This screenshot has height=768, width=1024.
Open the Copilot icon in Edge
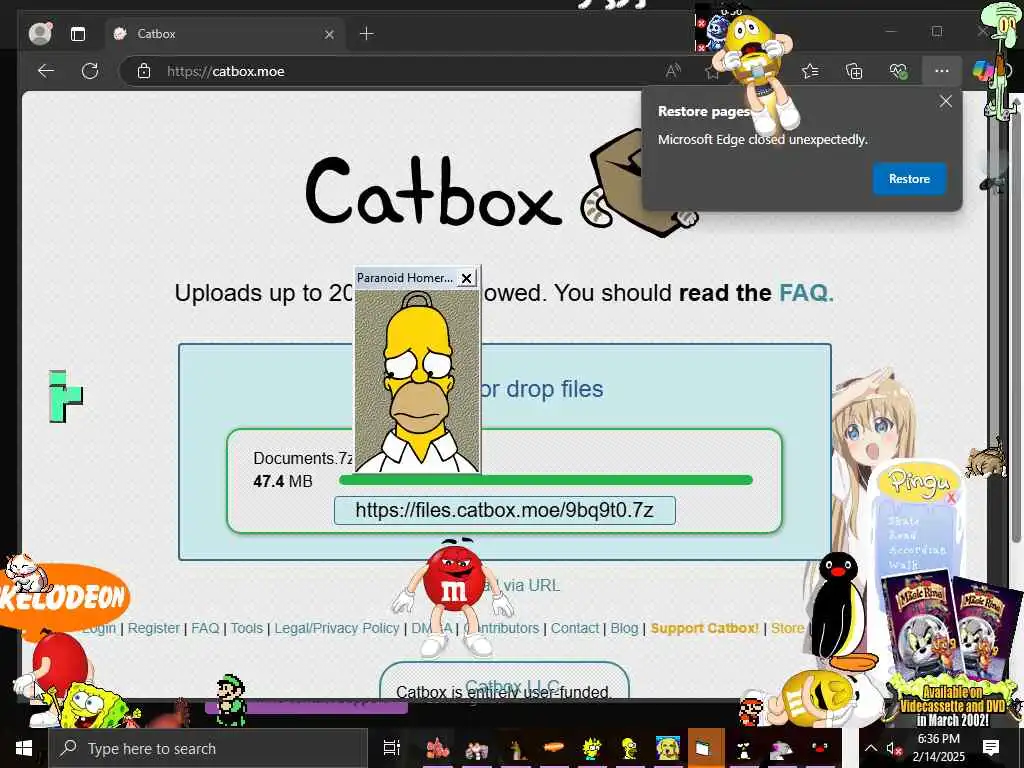pos(982,71)
